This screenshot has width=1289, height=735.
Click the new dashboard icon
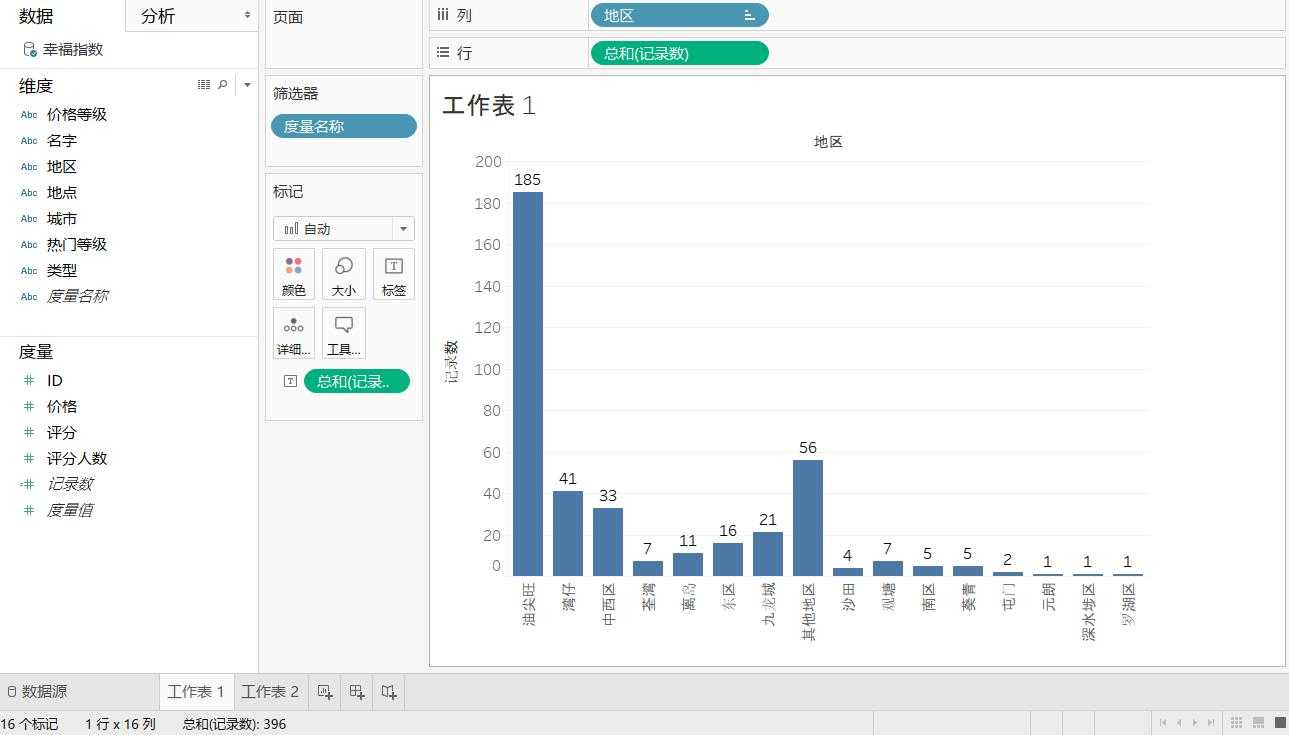click(x=357, y=691)
